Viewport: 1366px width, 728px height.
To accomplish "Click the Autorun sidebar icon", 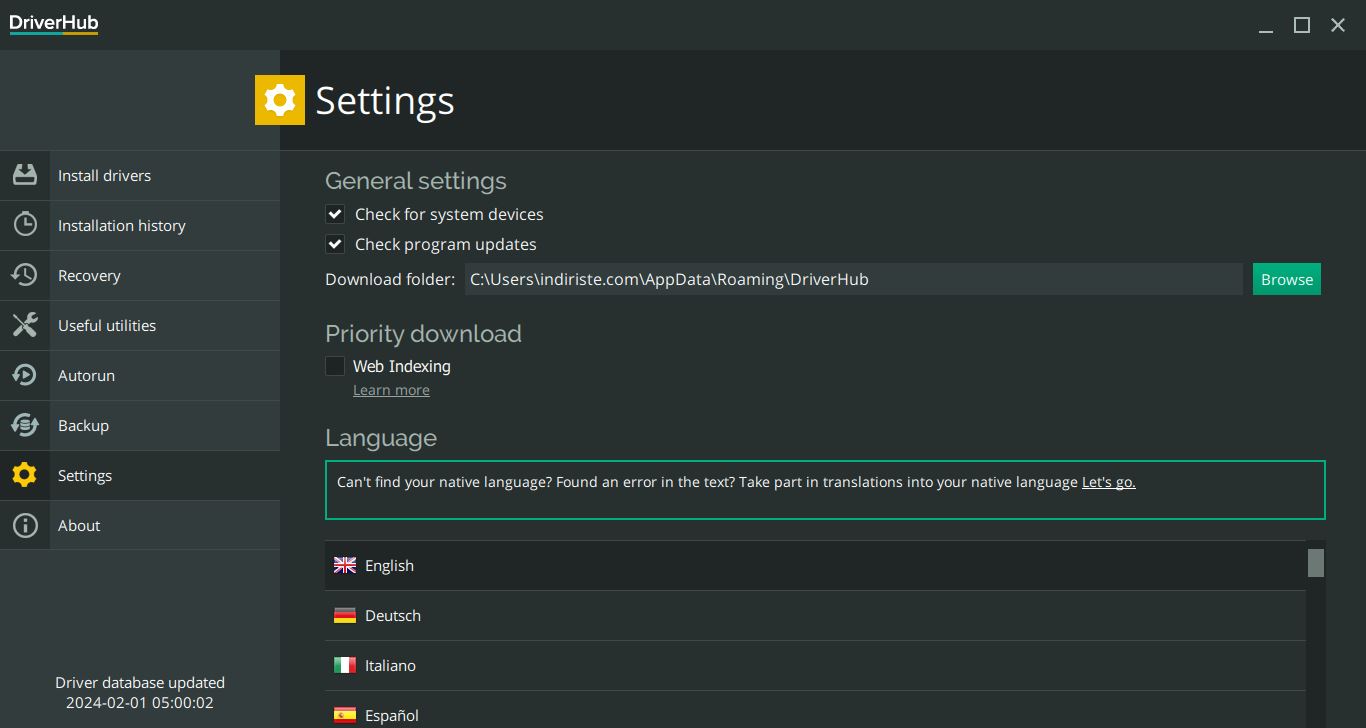I will pyautogui.click(x=25, y=375).
